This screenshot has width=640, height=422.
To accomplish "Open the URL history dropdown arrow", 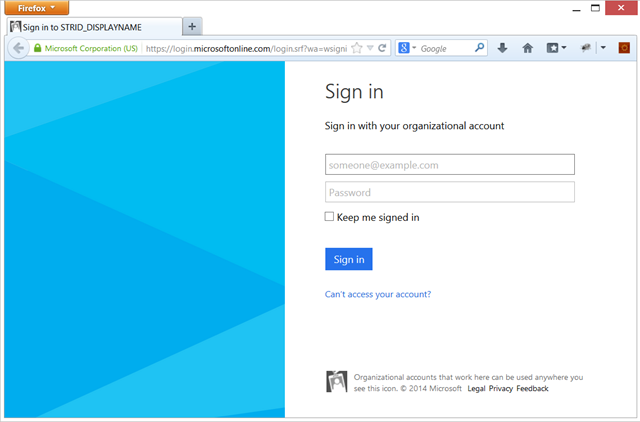I will pyautogui.click(x=370, y=48).
